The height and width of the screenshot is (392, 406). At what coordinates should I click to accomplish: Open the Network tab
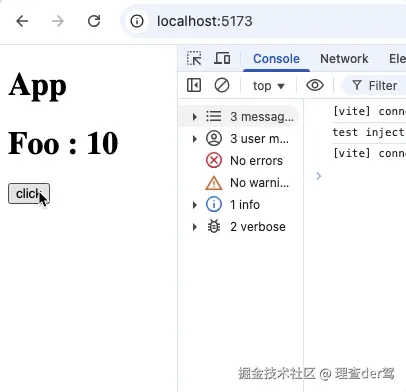coord(344,59)
